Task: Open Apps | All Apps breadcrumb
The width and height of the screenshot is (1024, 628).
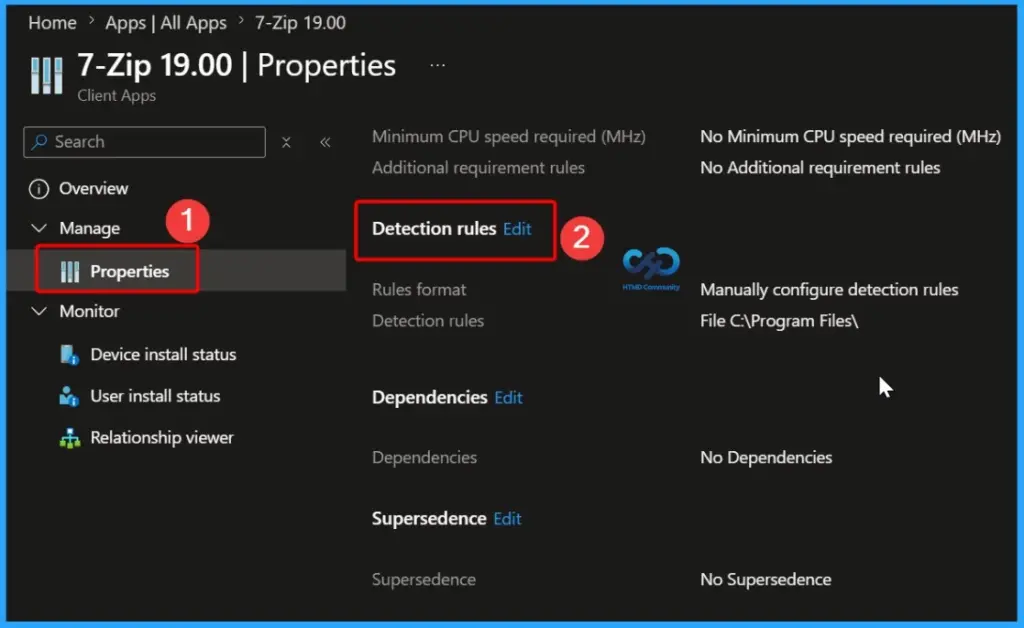Action: (x=166, y=23)
